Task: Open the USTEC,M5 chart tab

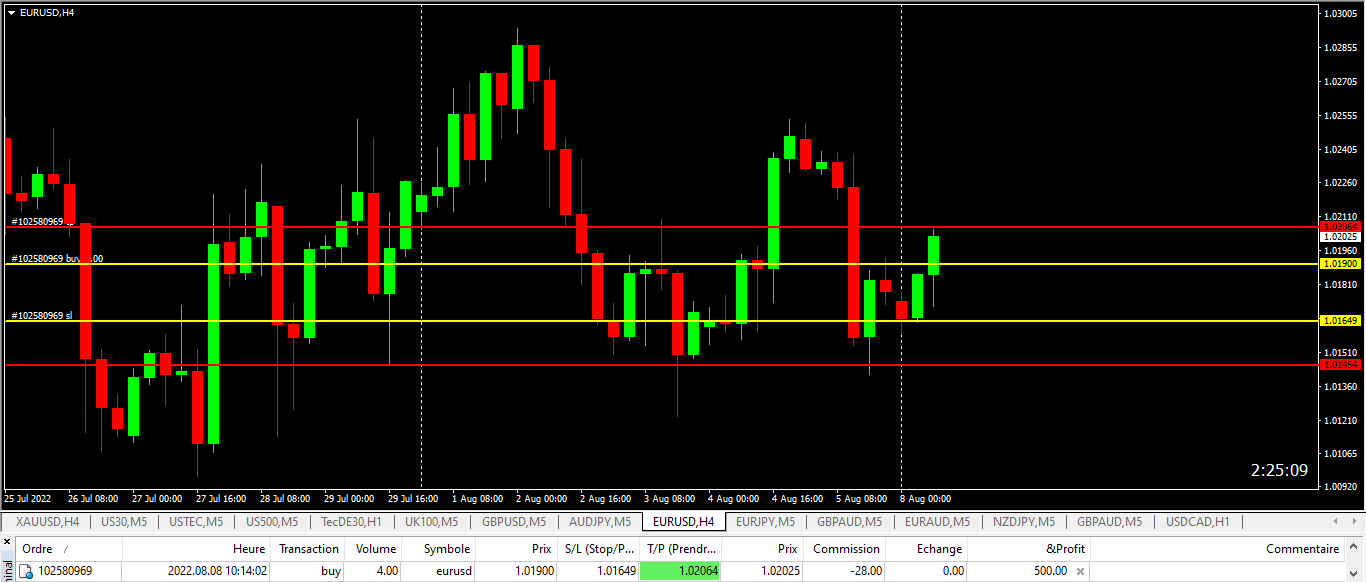Action: pyautogui.click(x=196, y=521)
